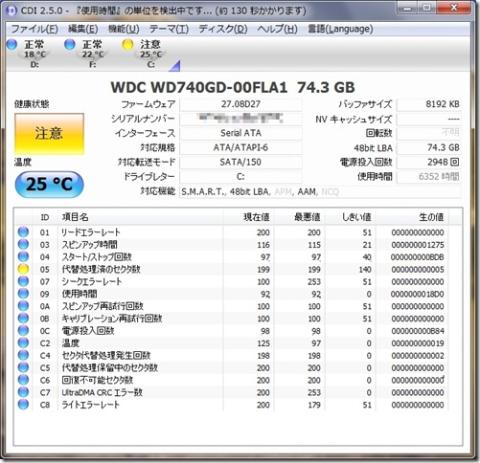Click the blurred serial number field
Viewport: 480px width, 463px height.
241,118
